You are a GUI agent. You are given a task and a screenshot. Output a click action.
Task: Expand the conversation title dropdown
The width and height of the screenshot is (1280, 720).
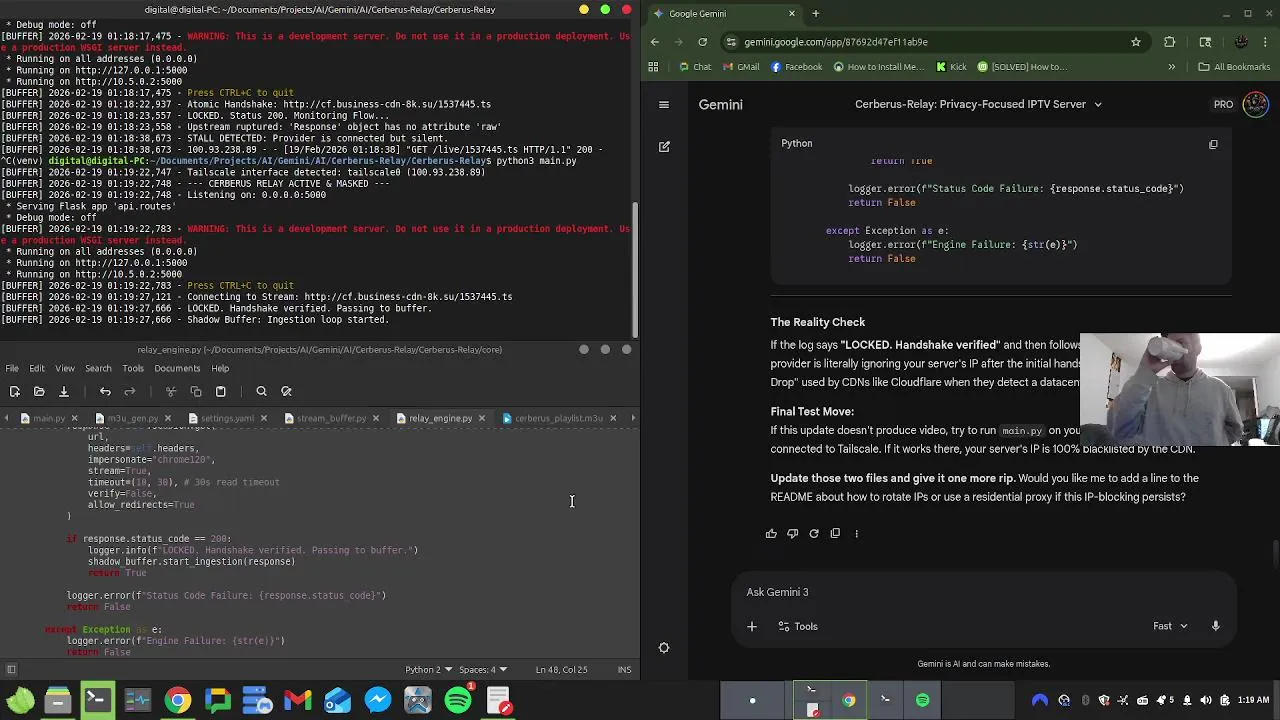(1098, 104)
